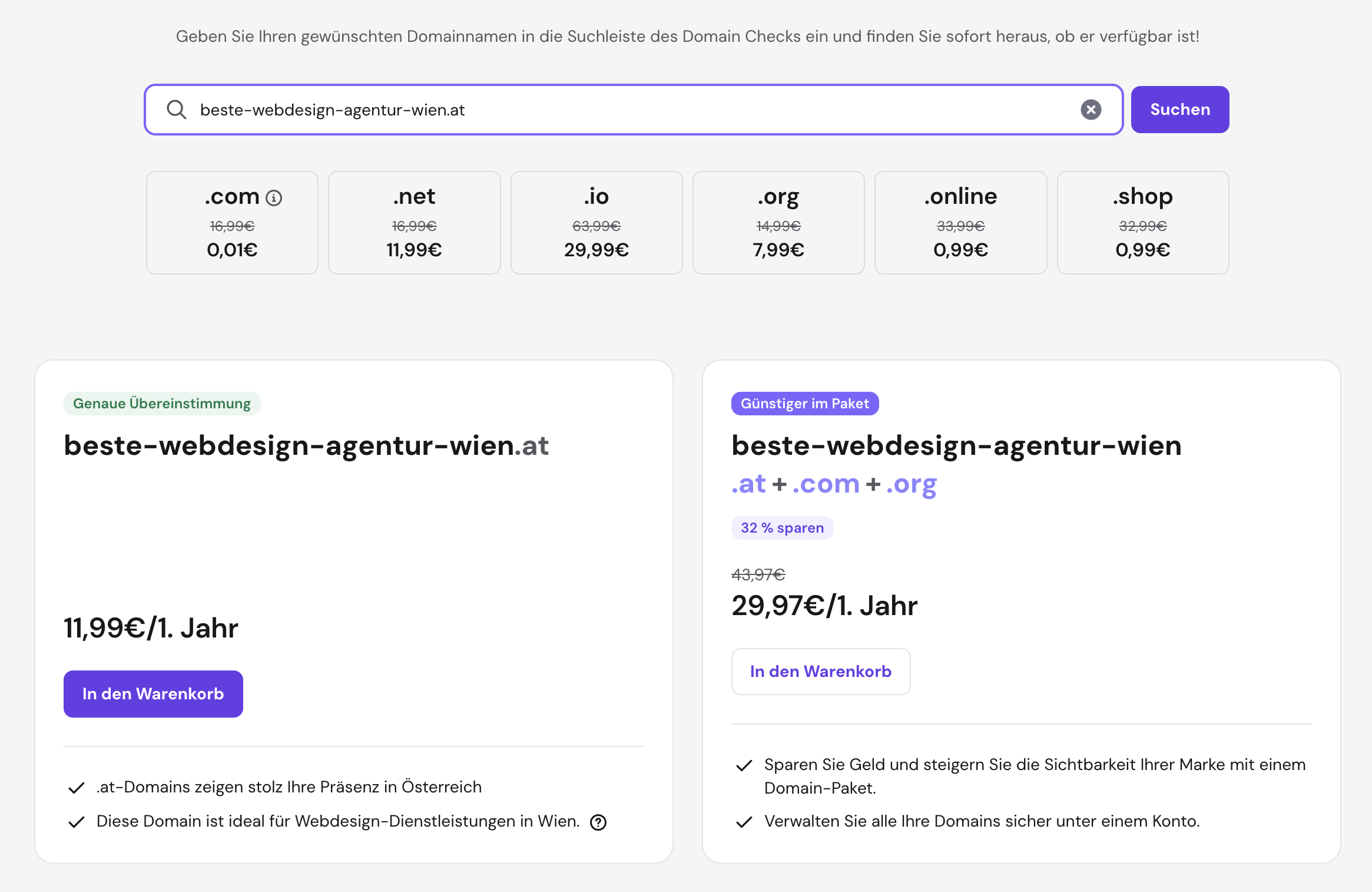Select the .shop pricing card

point(1142,223)
